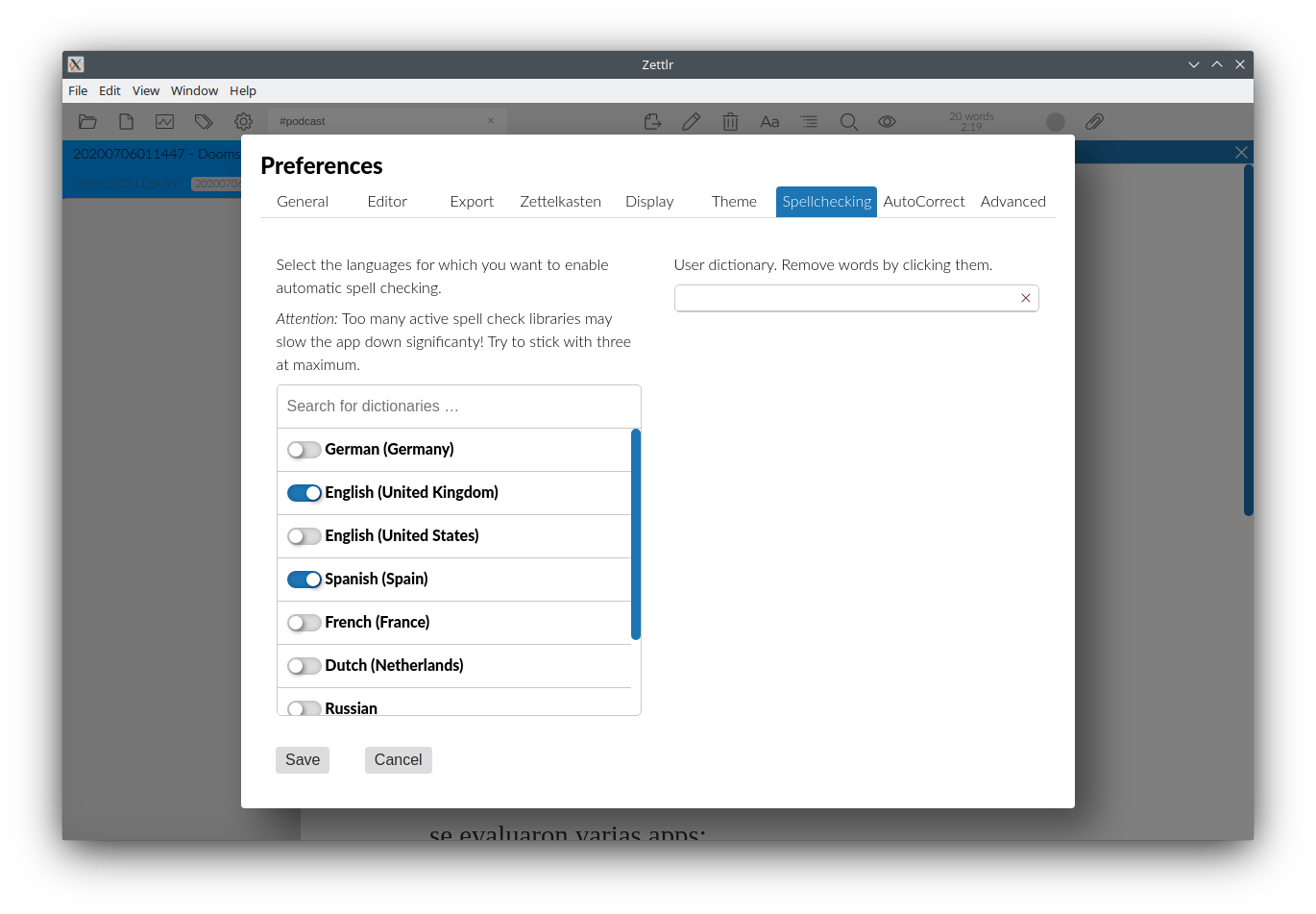The height and width of the screenshot is (914, 1316).
Task: Close the blue file bar with X
Action: click(1241, 152)
